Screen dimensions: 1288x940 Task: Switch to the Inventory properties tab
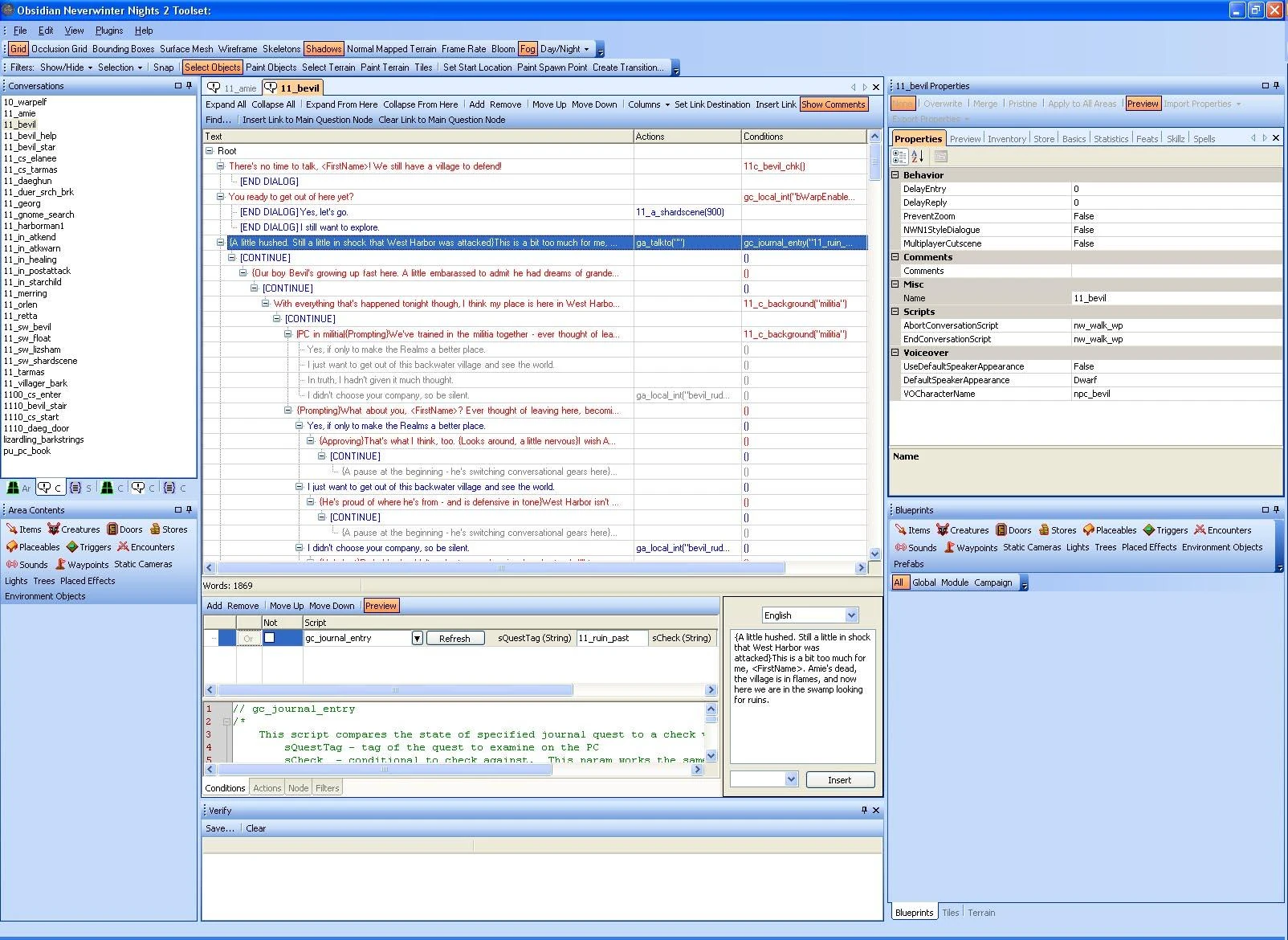coord(1007,139)
